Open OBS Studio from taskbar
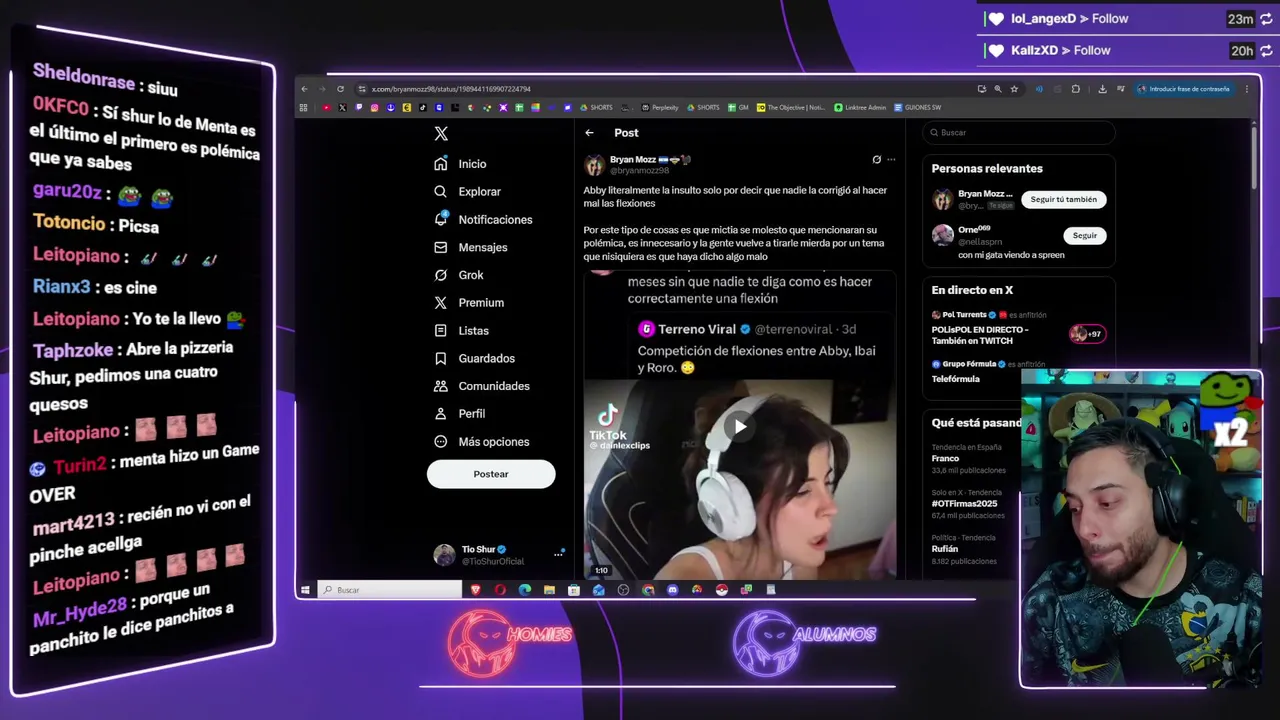 click(623, 590)
